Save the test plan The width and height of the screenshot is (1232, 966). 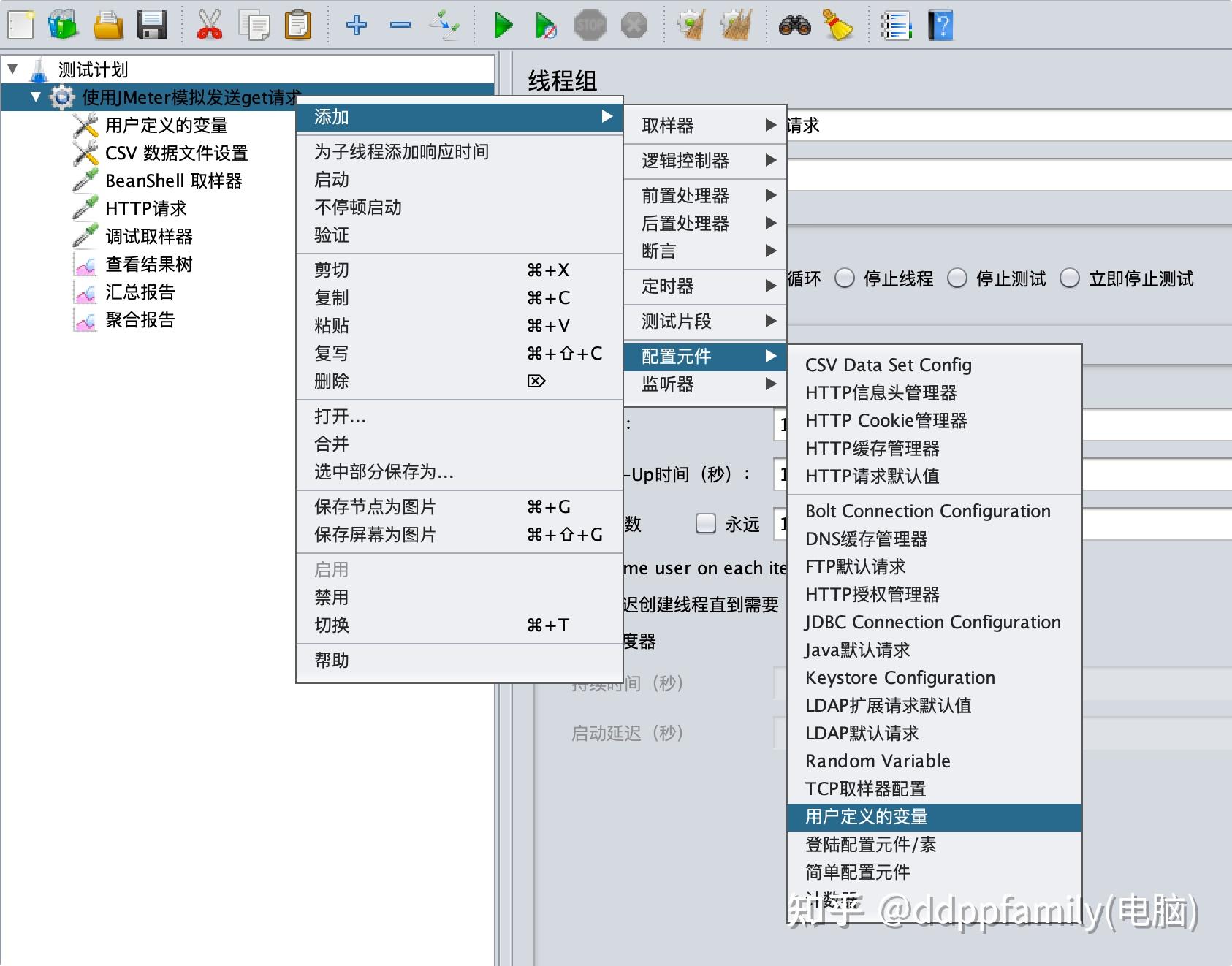(152, 24)
